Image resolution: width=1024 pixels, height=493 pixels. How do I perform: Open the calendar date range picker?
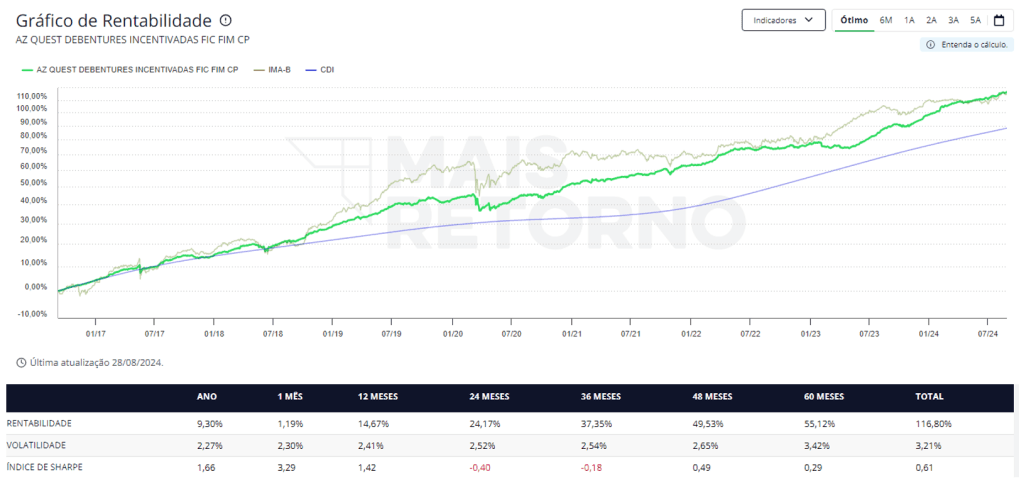pyautogui.click(x=998, y=20)
